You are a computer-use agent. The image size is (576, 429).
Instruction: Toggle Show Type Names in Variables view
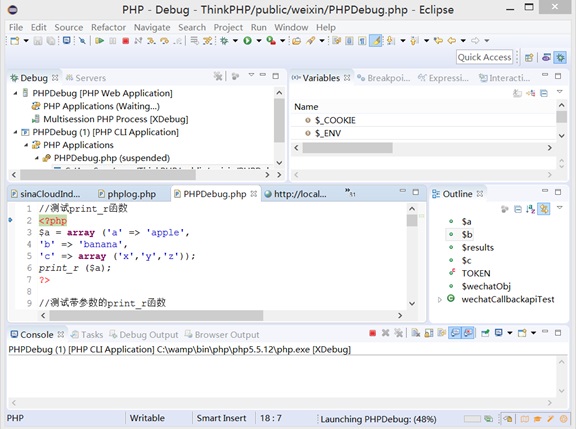(x=517, y=93)
